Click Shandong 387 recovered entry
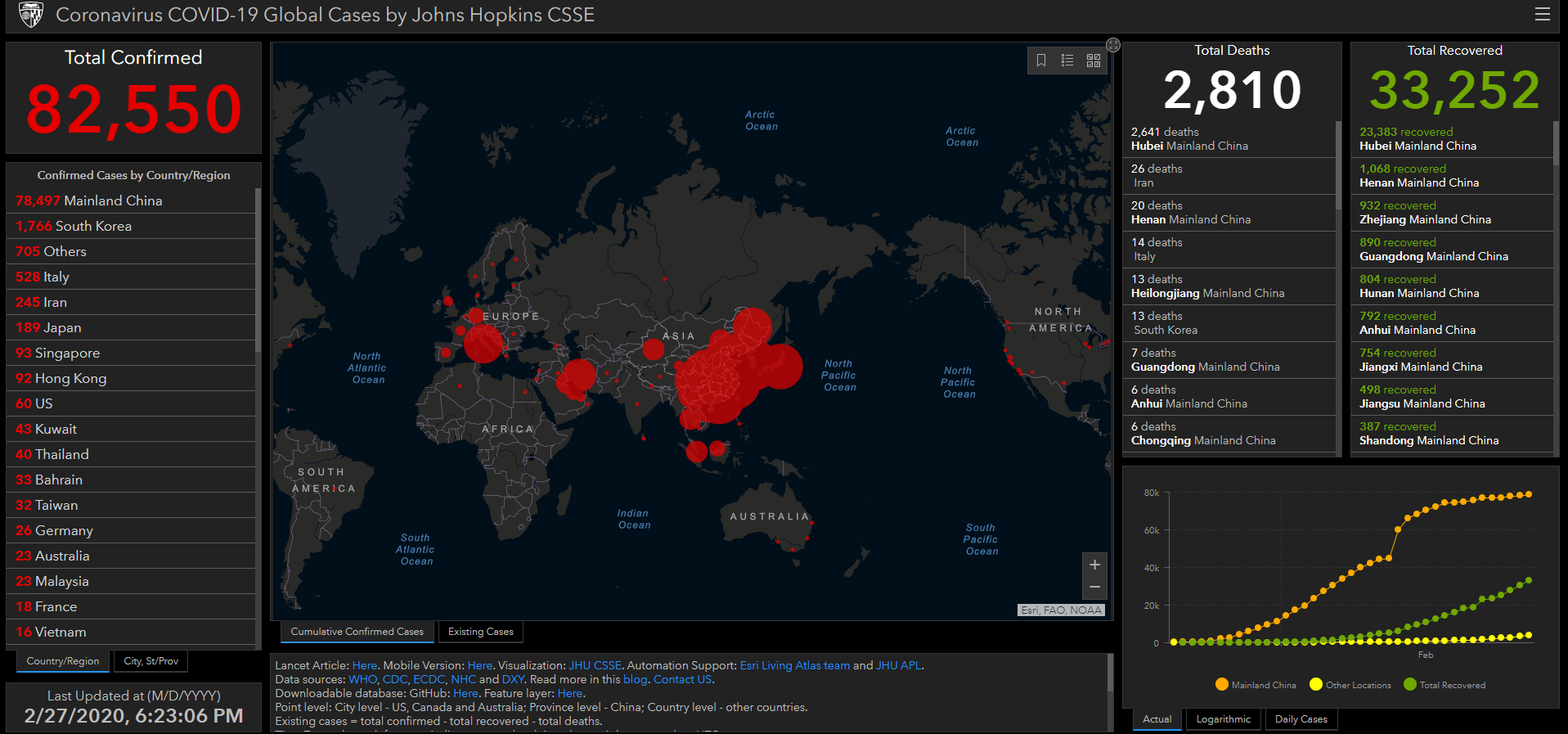Viewport: 1568px width, 734px height. click(1452, 434)
